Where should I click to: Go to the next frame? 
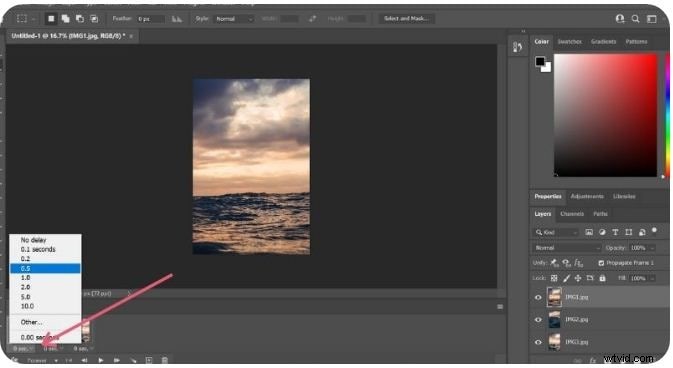coord(116,360)
